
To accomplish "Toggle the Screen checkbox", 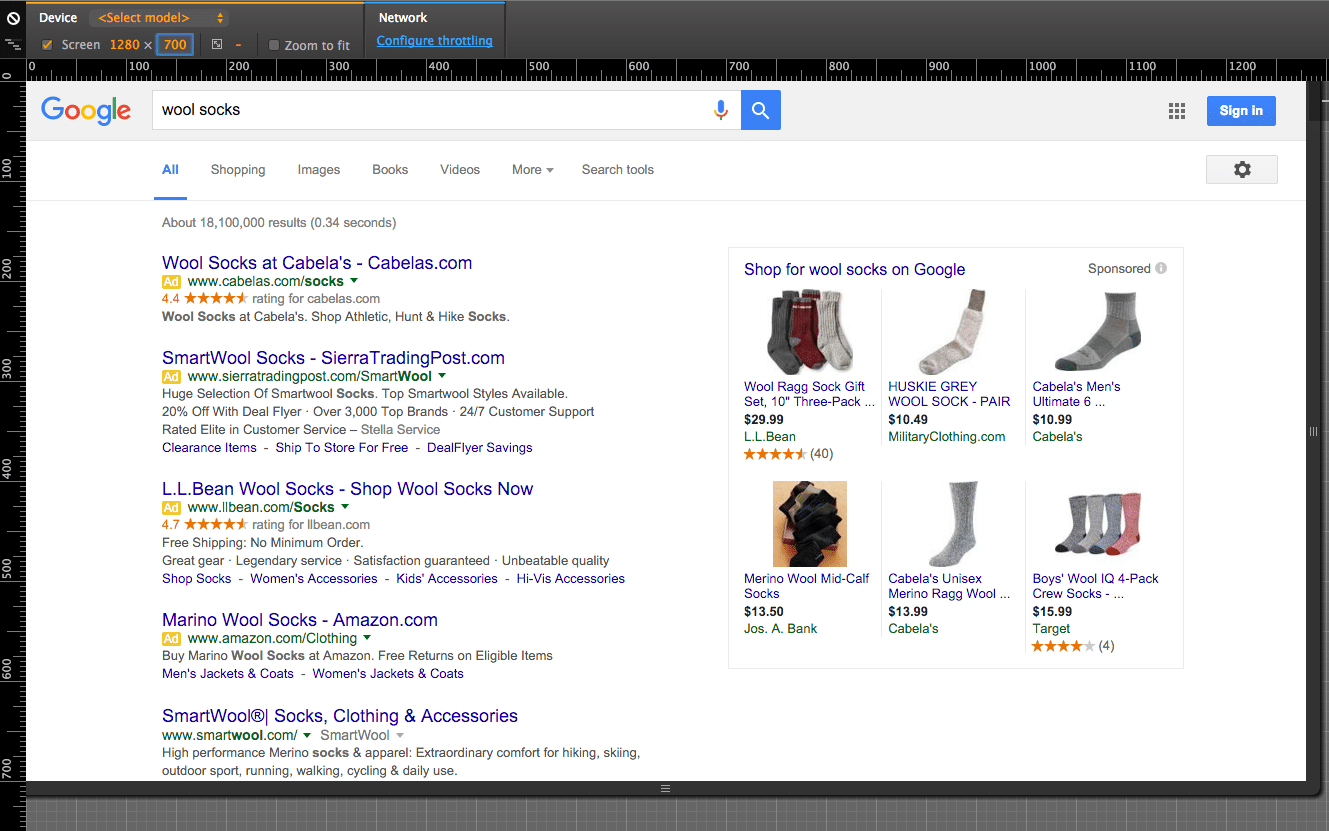I will coord(47,45).
